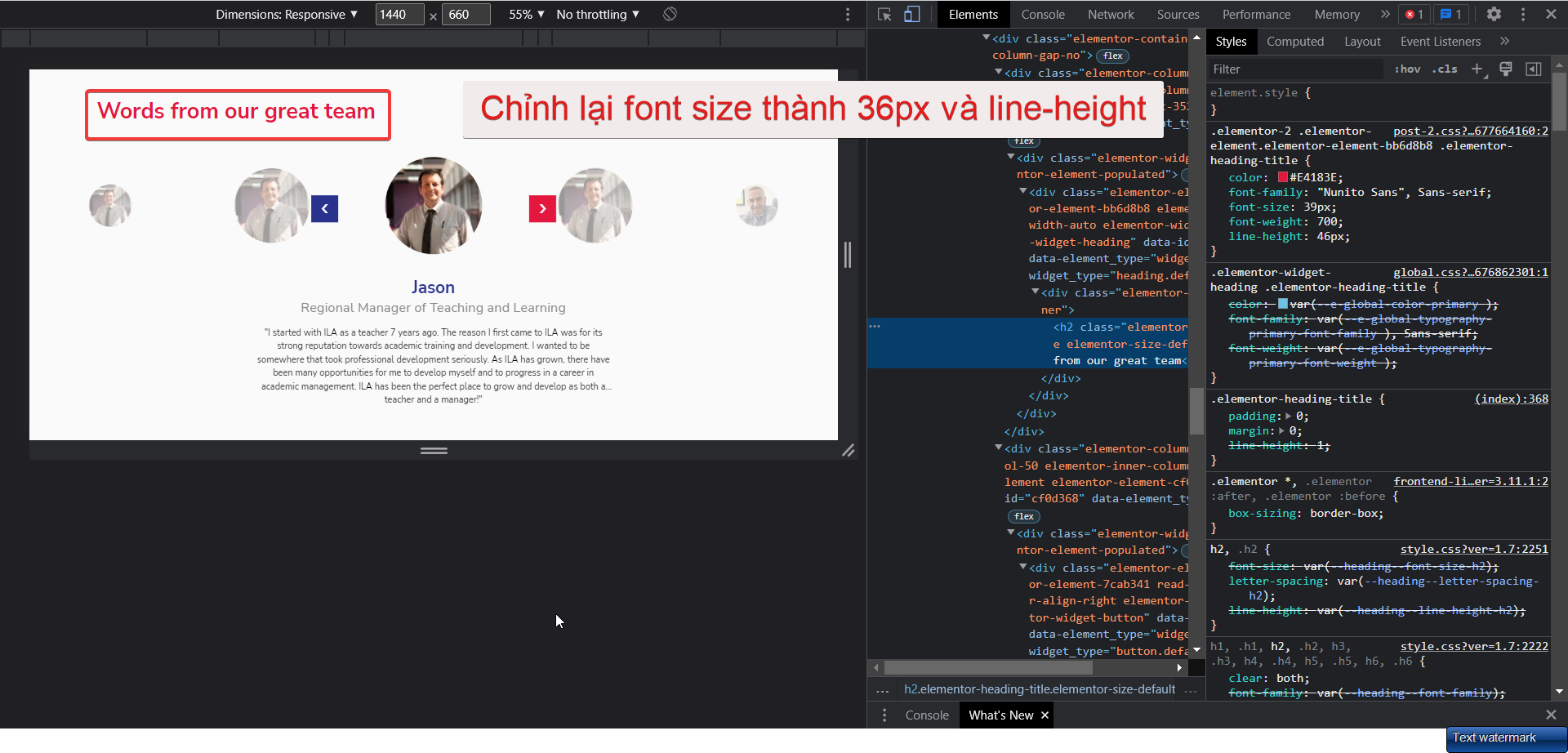This screenshot has height=753, width=1568.
Task: Switch to the Console panel tab
Action: tap(1043, 14)
